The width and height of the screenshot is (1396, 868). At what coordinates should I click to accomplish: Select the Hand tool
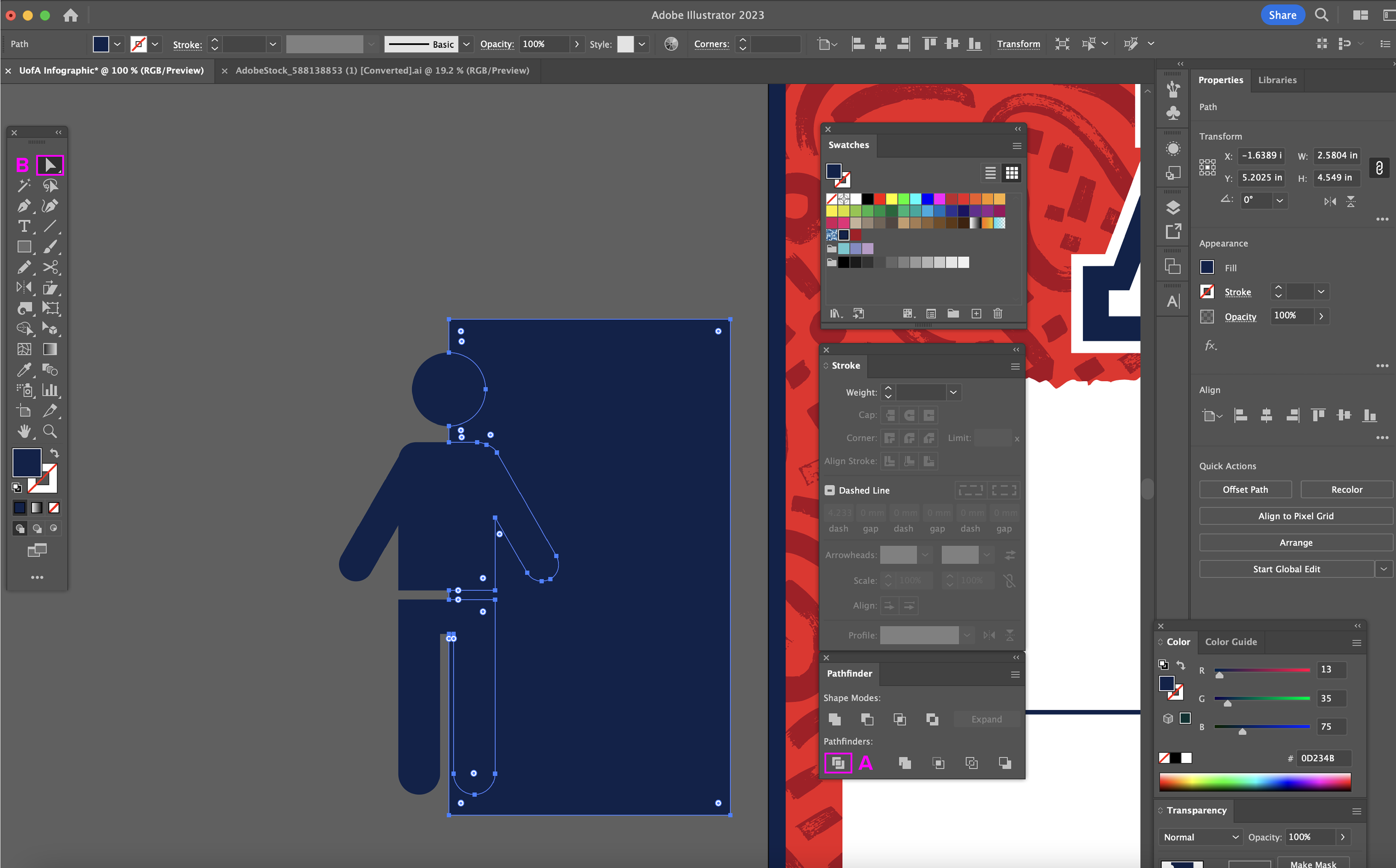click(23, 431)
